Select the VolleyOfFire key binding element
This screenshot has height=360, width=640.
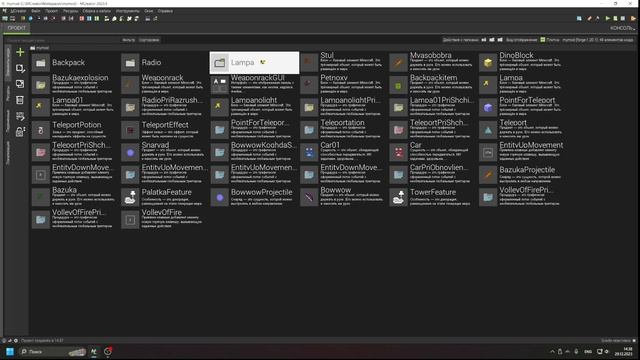click(x=164, y=220)
